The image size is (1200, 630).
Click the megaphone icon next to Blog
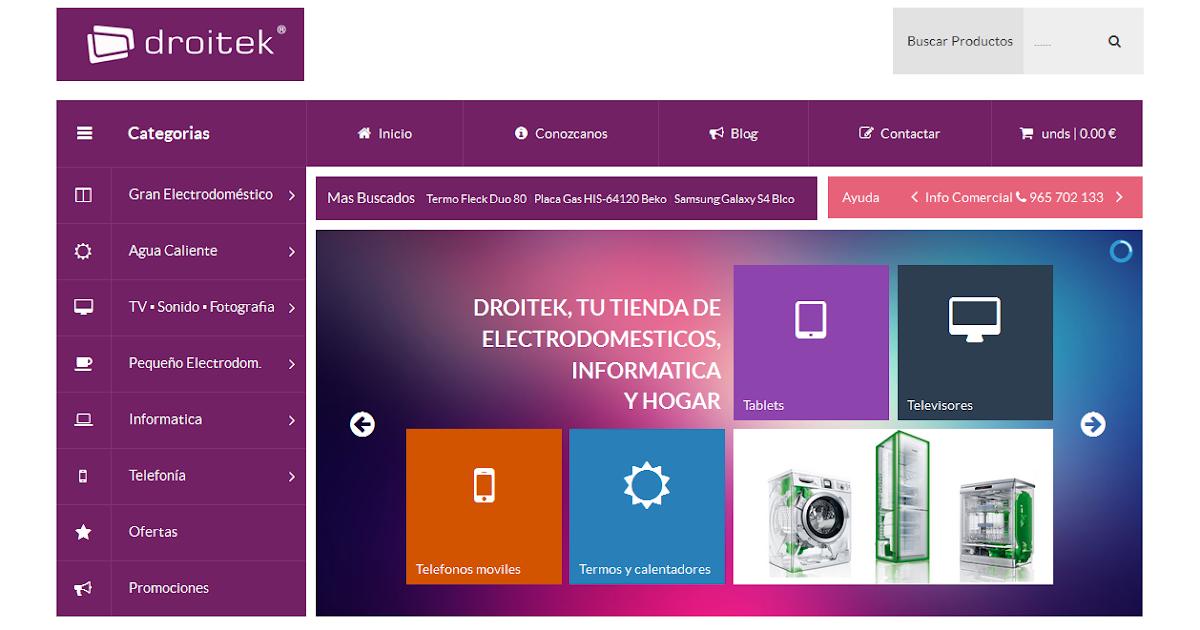[x=716, y=133]
